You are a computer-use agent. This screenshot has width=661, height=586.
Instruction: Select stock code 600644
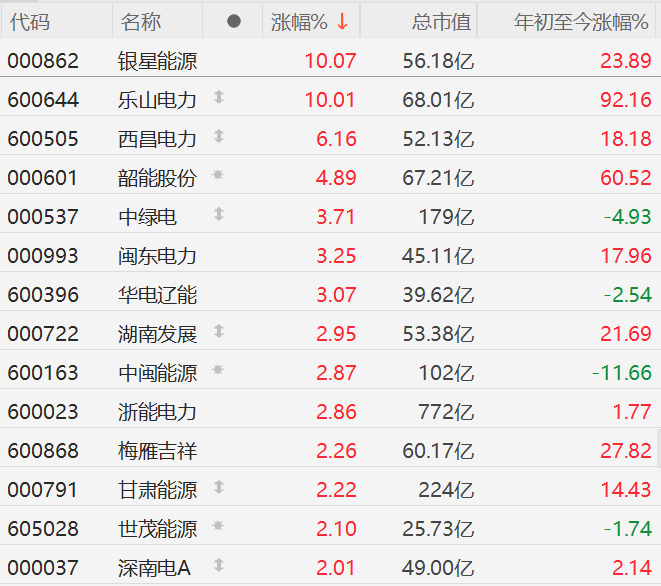click(x=43, y=100)
